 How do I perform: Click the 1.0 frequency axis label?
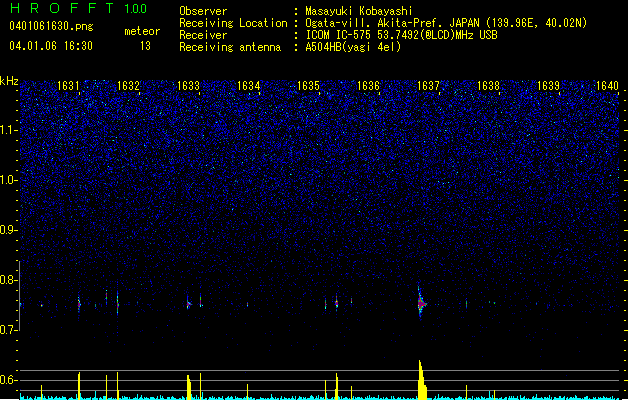click(9, 180)
